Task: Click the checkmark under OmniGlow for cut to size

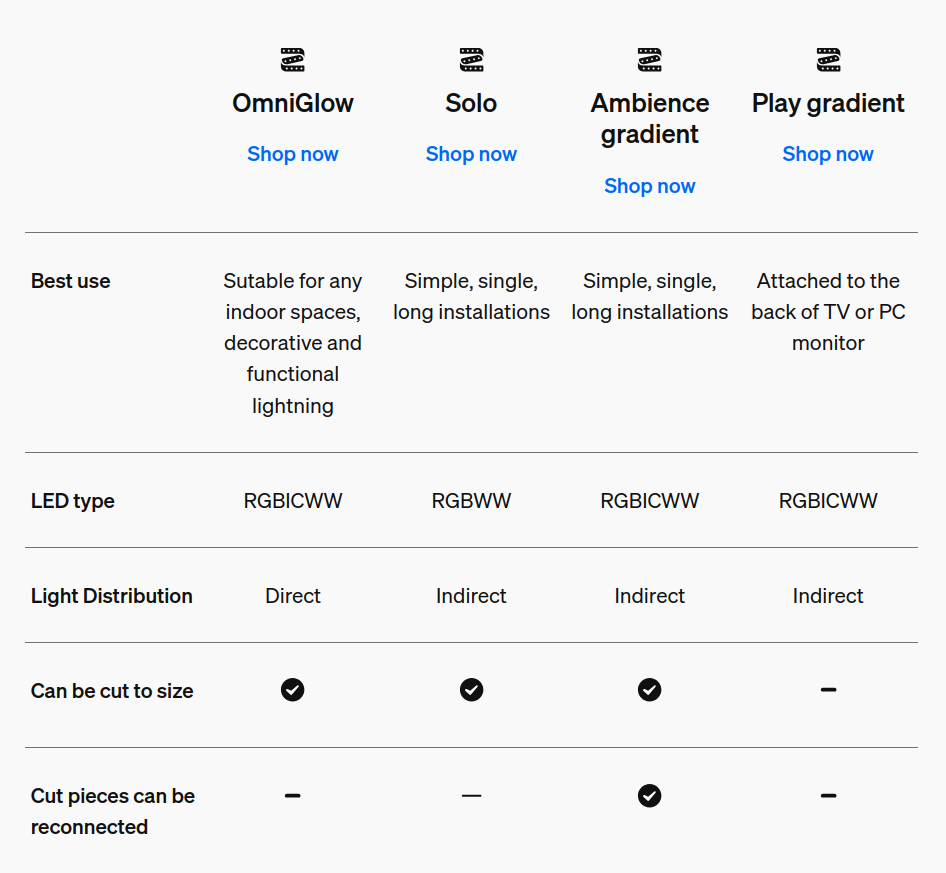Action: click(x=293, y=690)
